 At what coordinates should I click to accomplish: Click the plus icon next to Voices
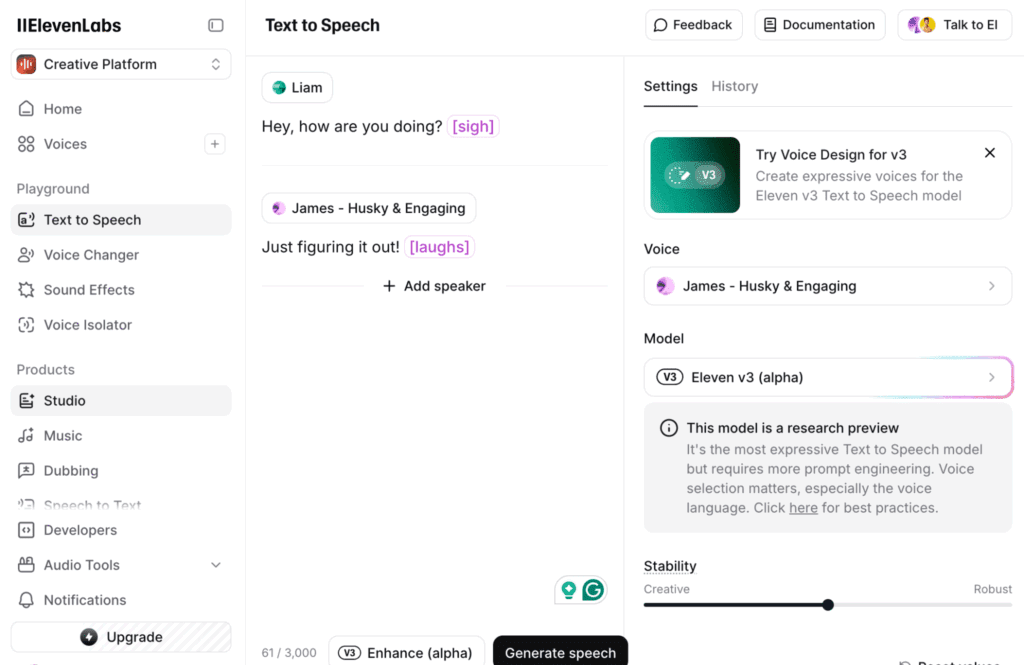[215, 144]
